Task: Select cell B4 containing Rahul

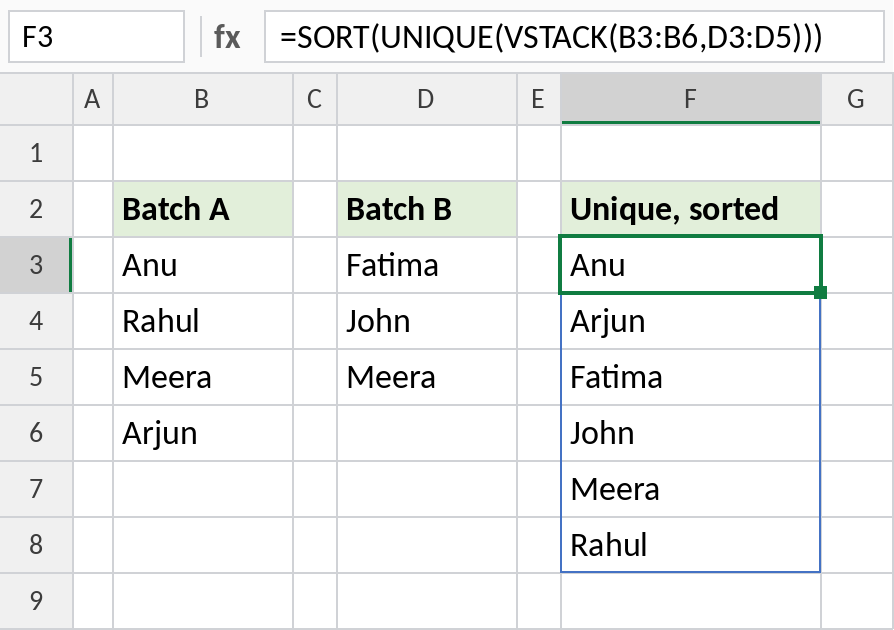Action: point(202,320)
